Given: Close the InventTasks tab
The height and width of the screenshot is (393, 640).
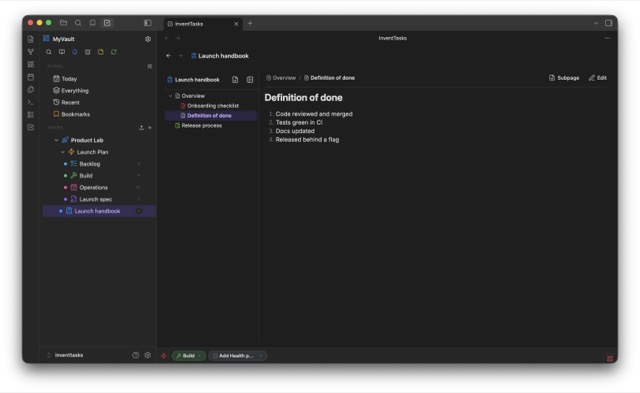Looking at the screenshot, I should pos(236,24).
